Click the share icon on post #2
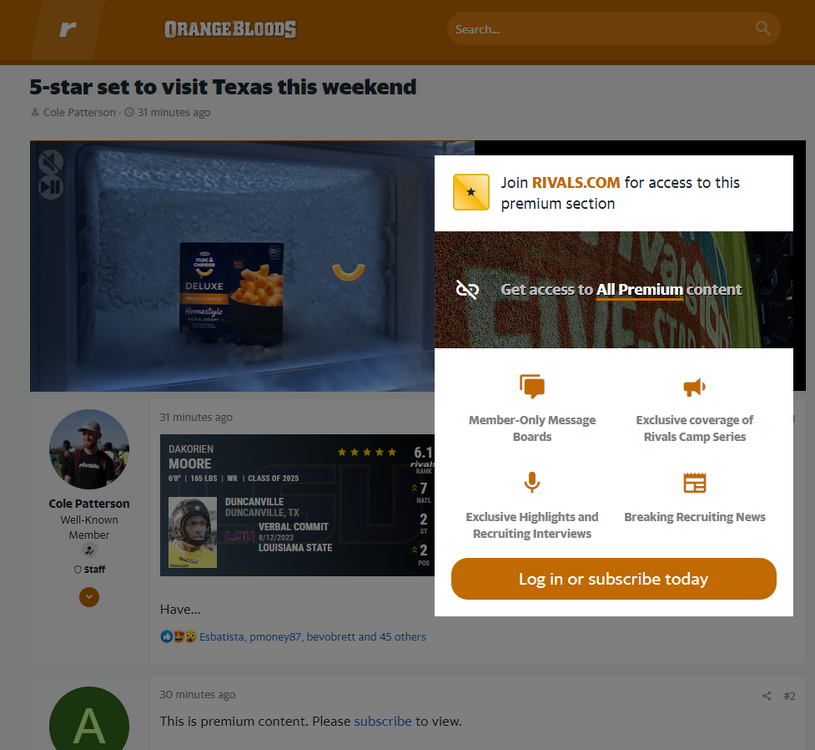815x750 pixels. point(767,696)
